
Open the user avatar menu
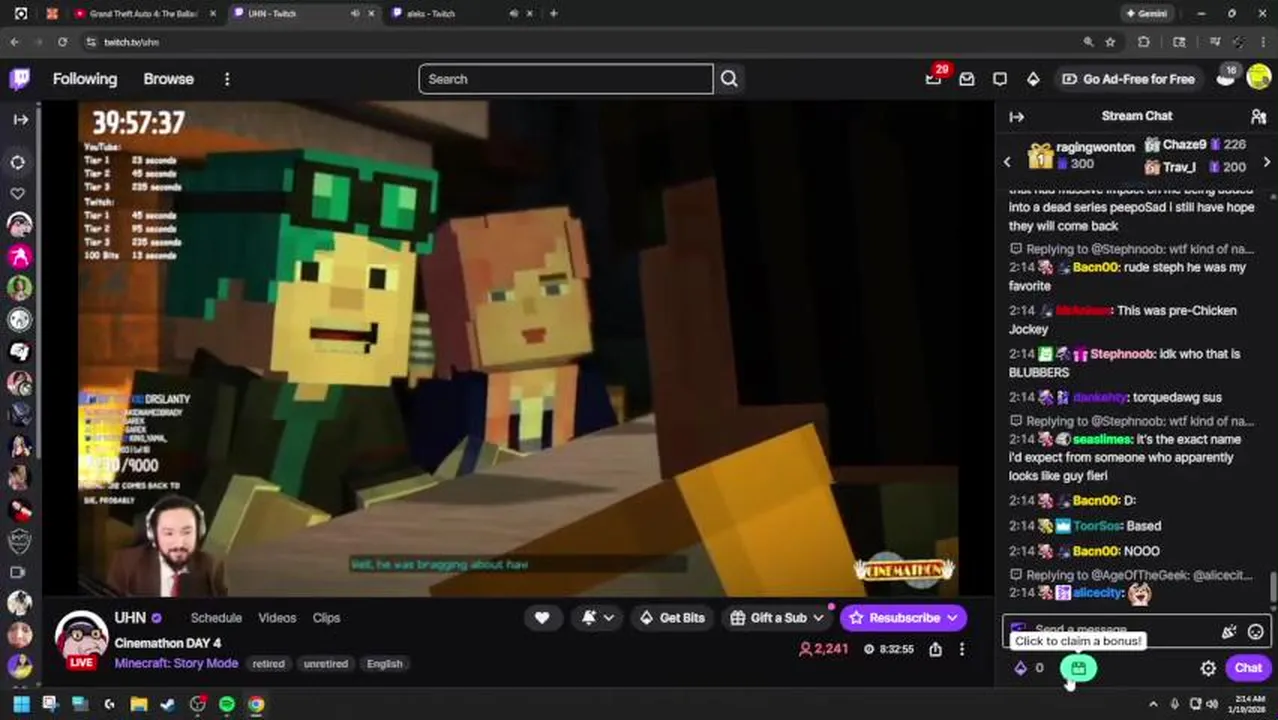[1259, 79]
